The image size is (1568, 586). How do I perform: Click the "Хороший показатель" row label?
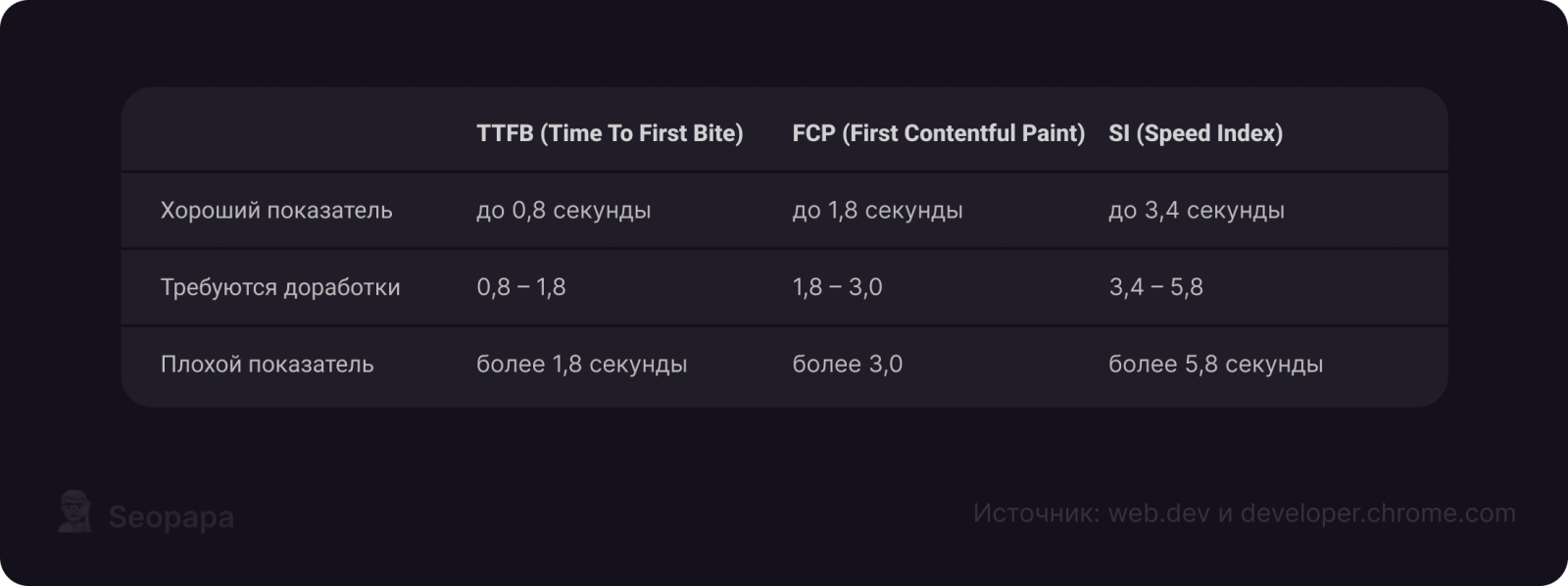click(276, 210)
